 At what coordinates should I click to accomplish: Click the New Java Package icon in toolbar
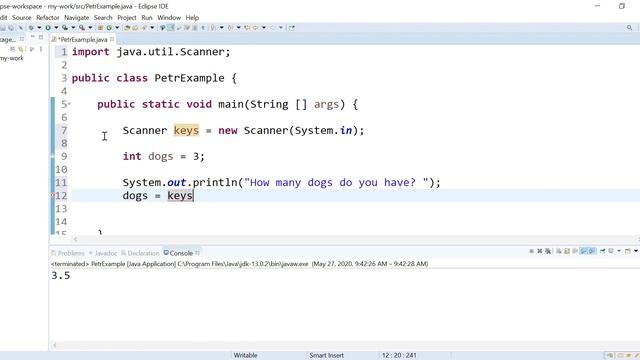100,28
